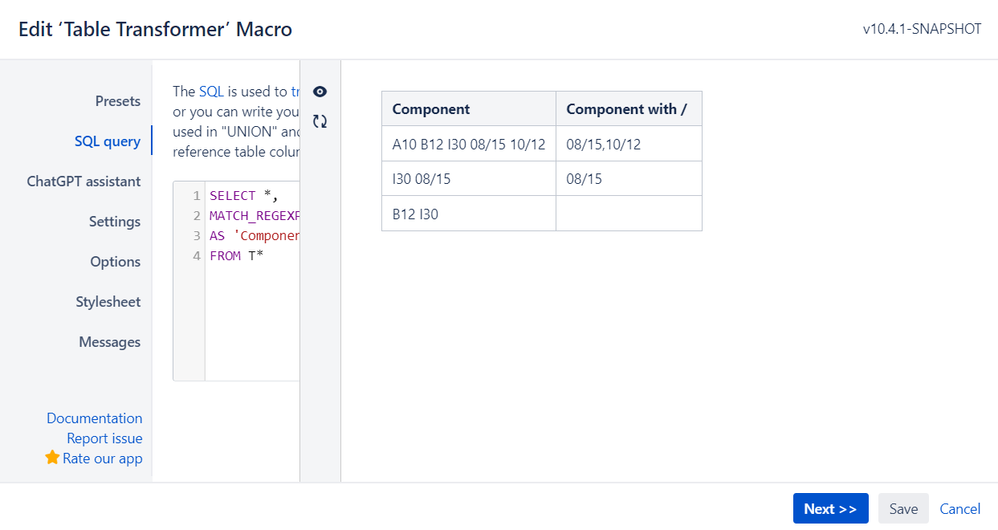
Task: Toggle the eye preview icon
Action: 320,92
